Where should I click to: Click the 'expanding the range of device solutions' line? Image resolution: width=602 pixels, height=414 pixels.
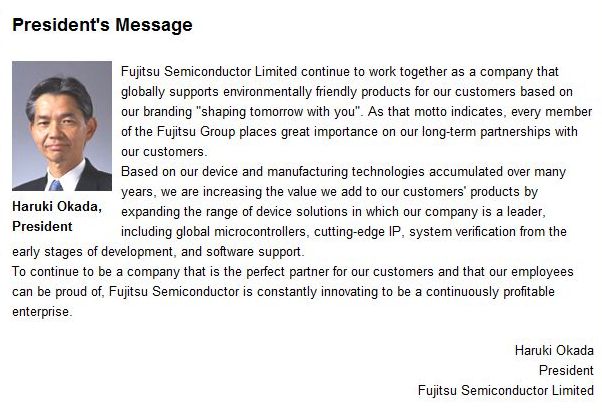[333, 212]
